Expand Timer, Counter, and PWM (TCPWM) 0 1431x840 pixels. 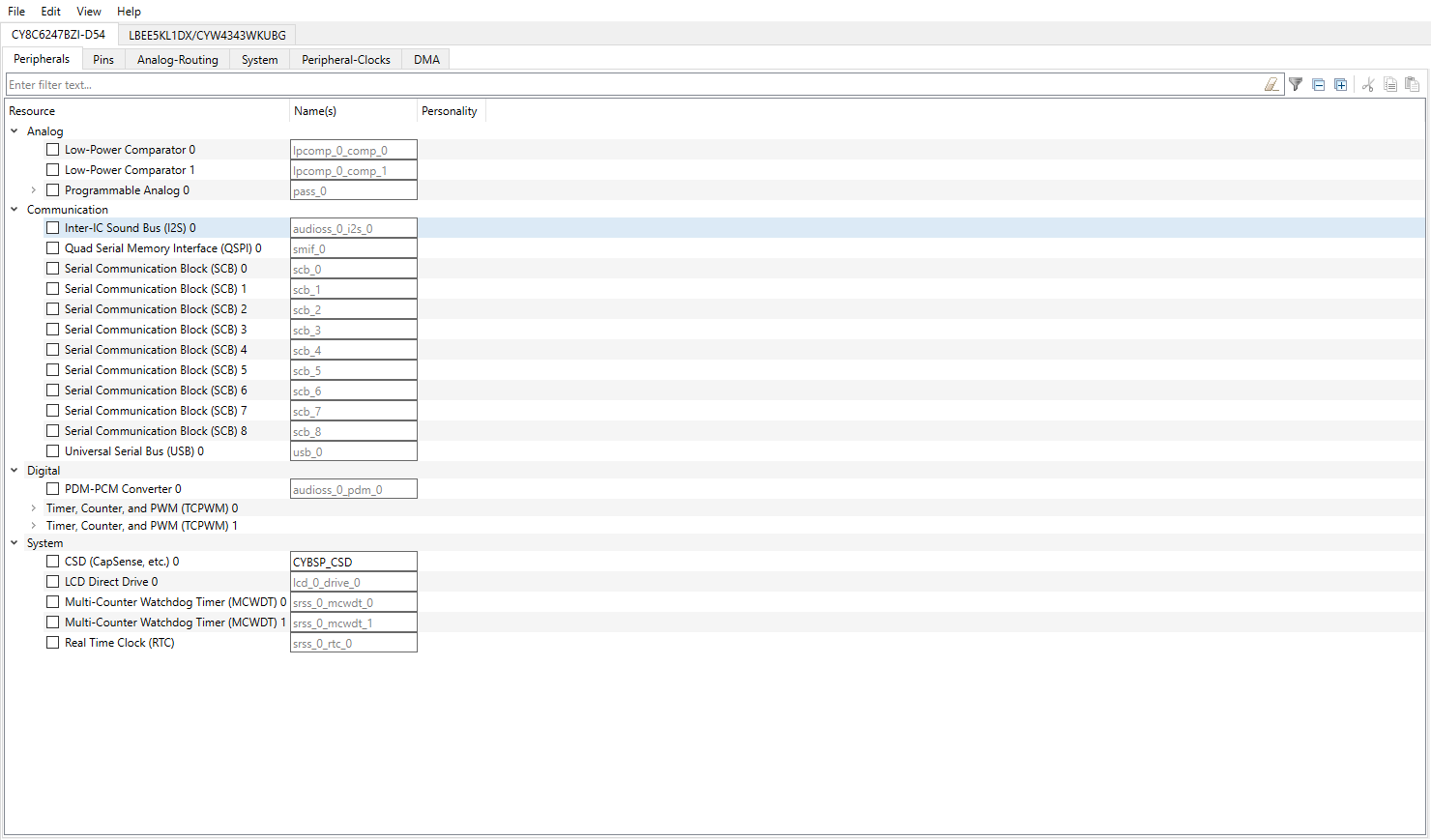point(34,508)
